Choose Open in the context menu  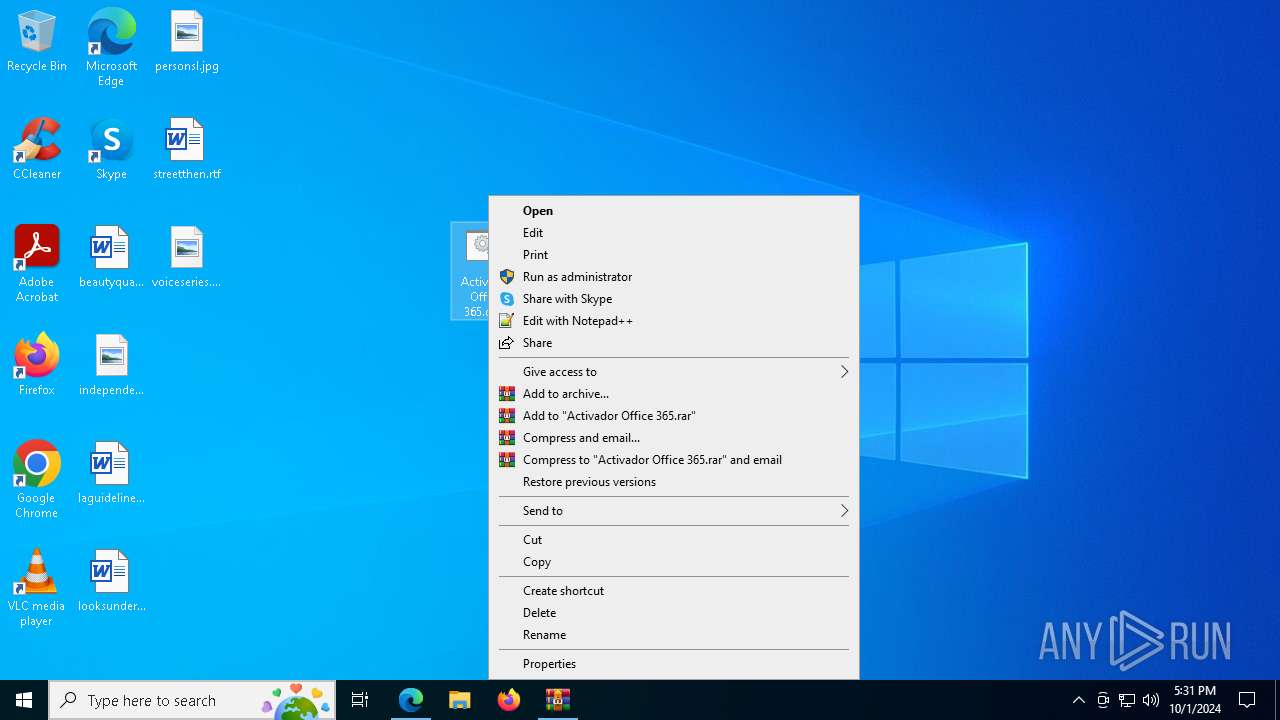674,211
